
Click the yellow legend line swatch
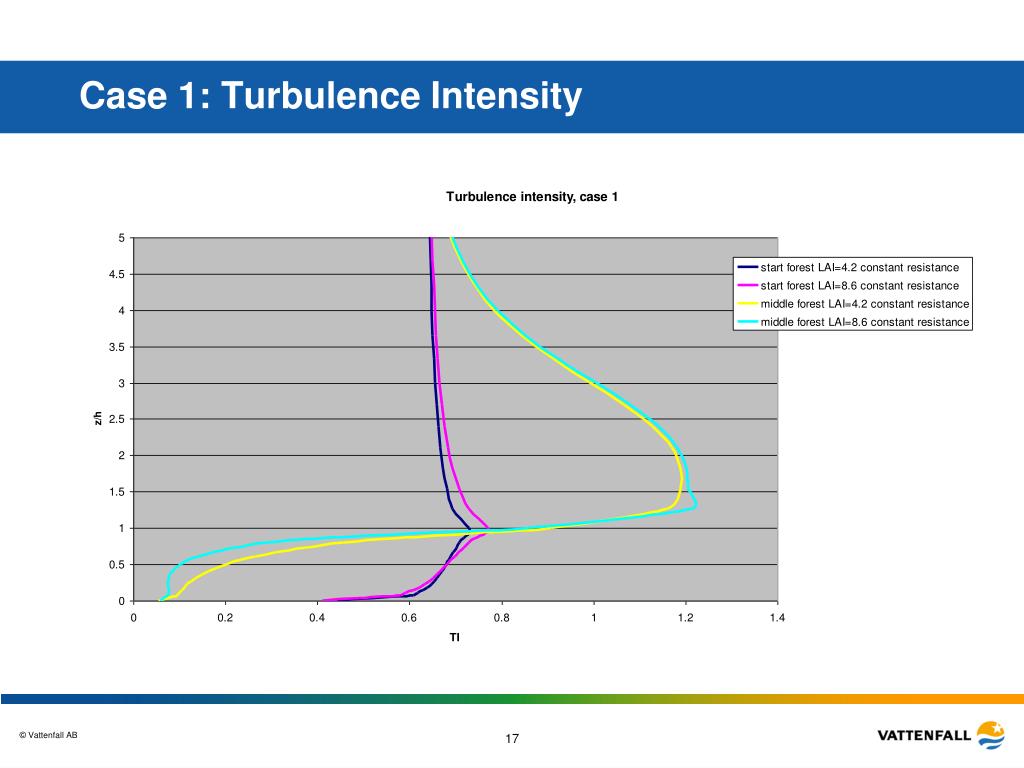click(x=747, y=304)
